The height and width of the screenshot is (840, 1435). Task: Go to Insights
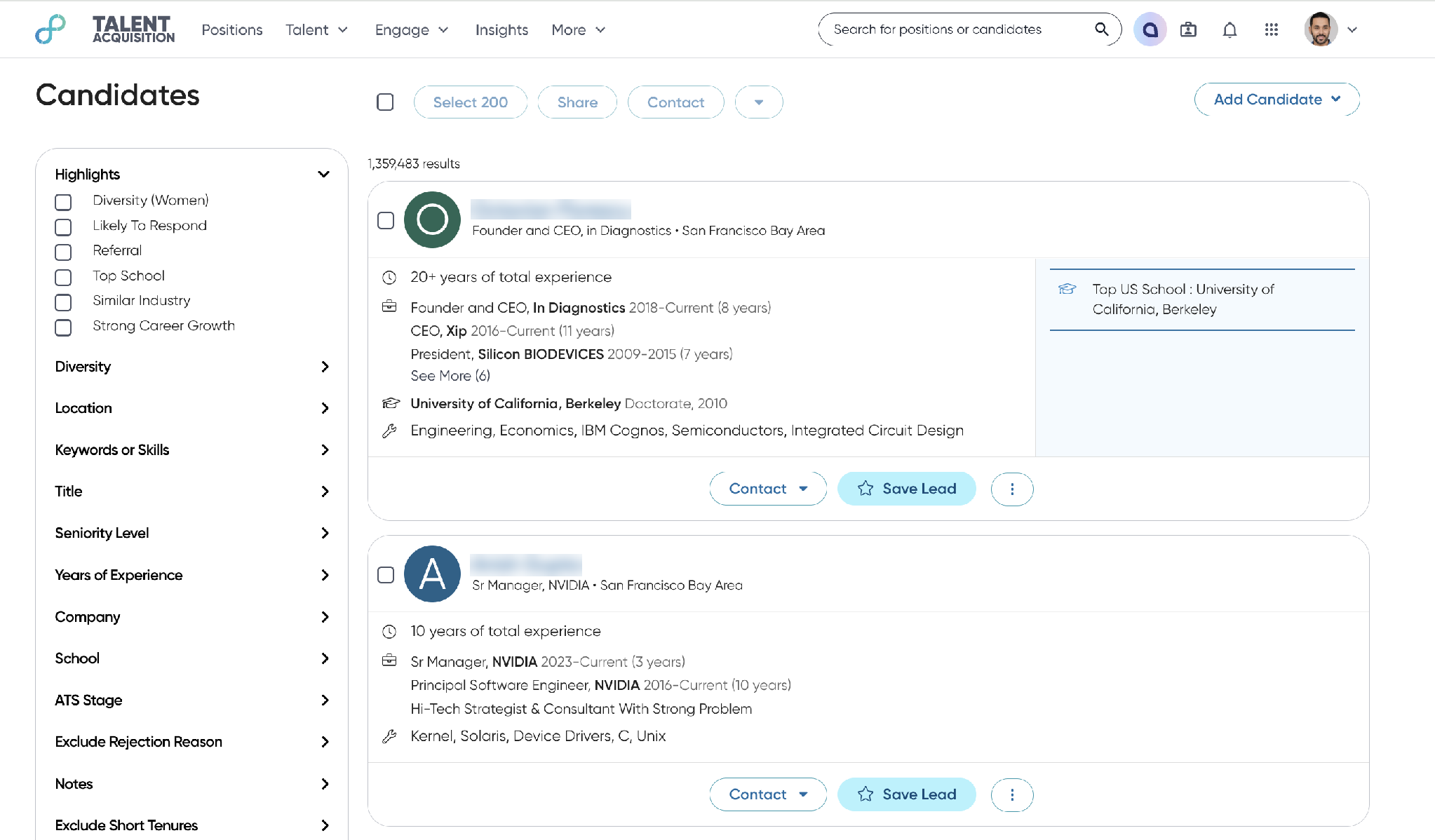pos(501,29)
